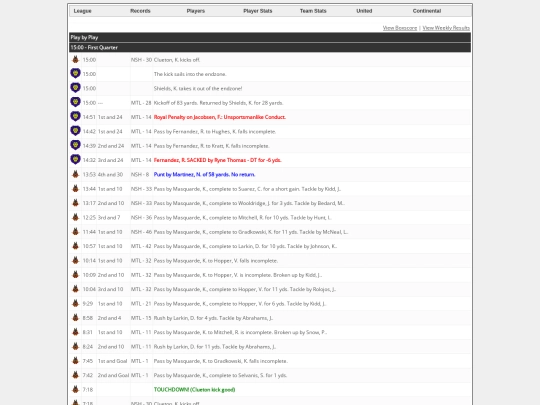Click 'complete to Wooldridge, J. for 3 yds' text
The image size is (540, 405).
249,203
